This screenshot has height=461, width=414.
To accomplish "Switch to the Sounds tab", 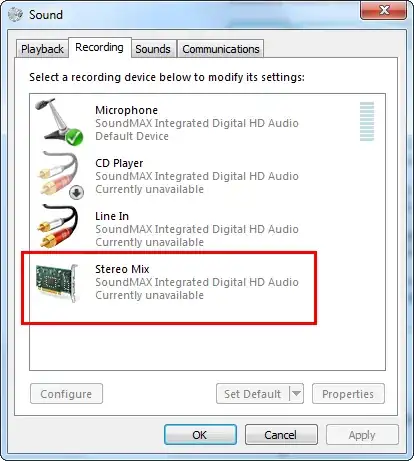I will click(153, 49).
